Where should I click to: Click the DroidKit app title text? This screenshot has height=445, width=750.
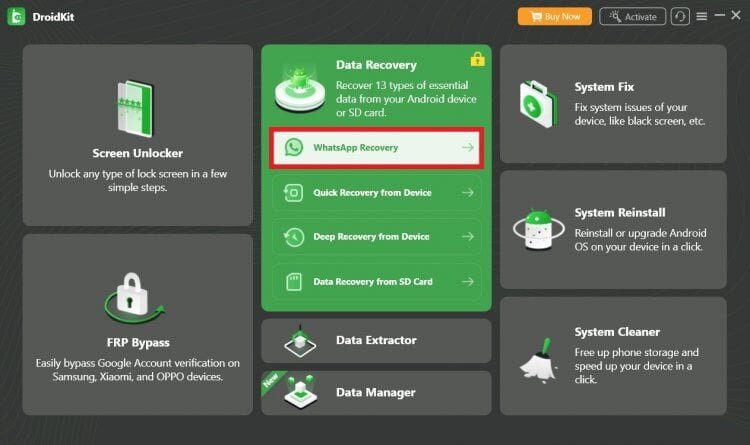coord(53,17)
